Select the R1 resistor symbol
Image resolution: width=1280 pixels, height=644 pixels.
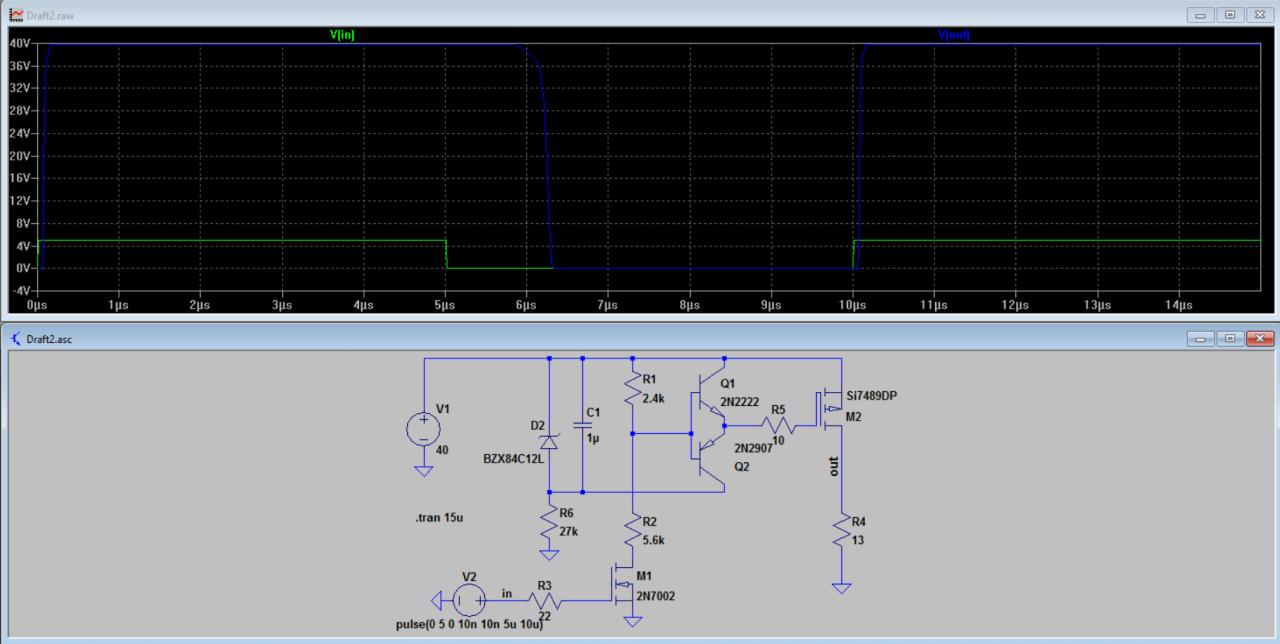click(632, 388)
